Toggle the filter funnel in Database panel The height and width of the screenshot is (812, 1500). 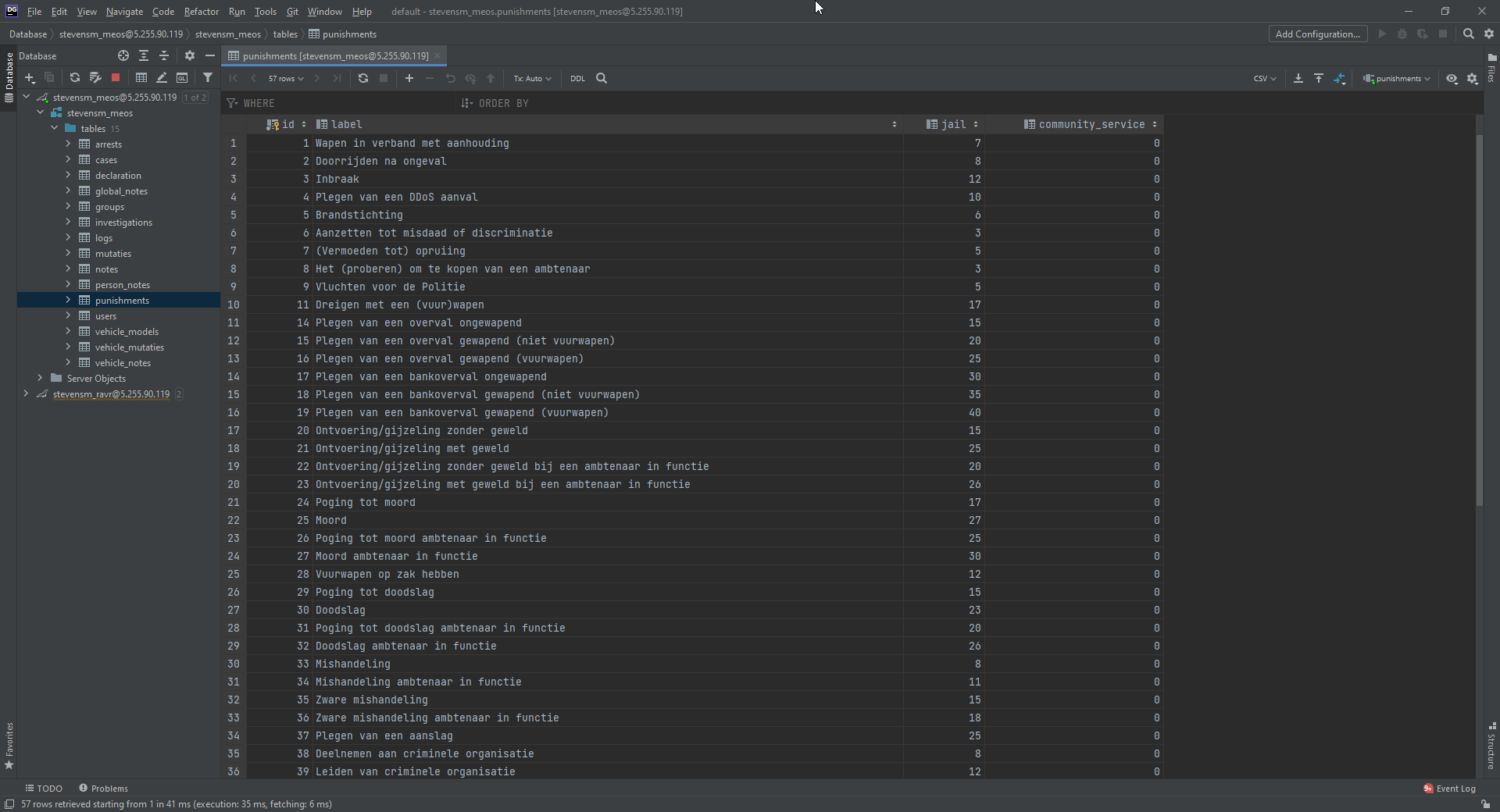click(208, 77)
